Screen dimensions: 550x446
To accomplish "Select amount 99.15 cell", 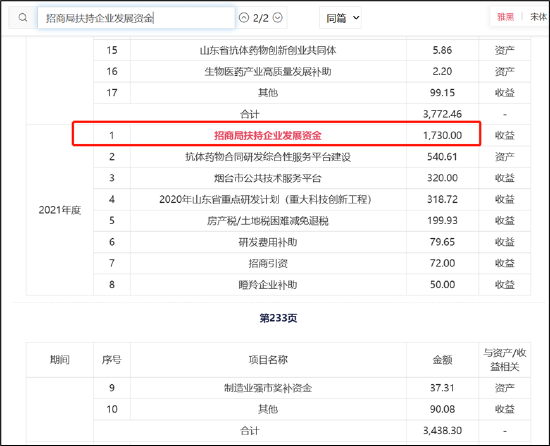I will pos(442,93).
